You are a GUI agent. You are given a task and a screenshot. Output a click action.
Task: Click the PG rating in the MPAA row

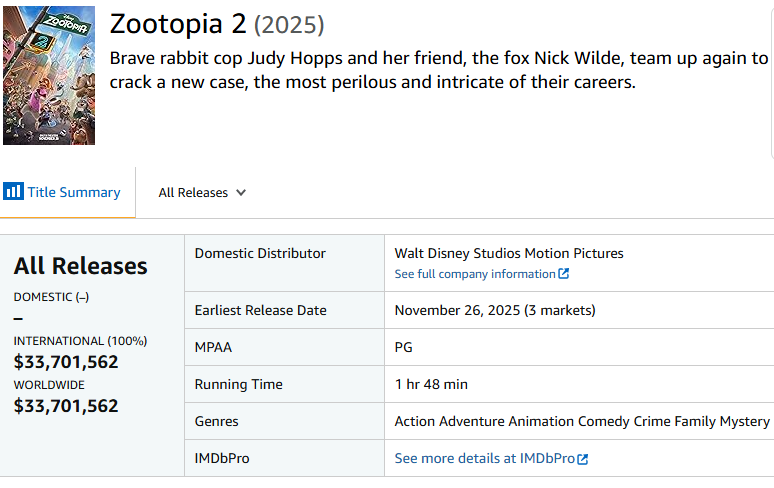[403, 348]
